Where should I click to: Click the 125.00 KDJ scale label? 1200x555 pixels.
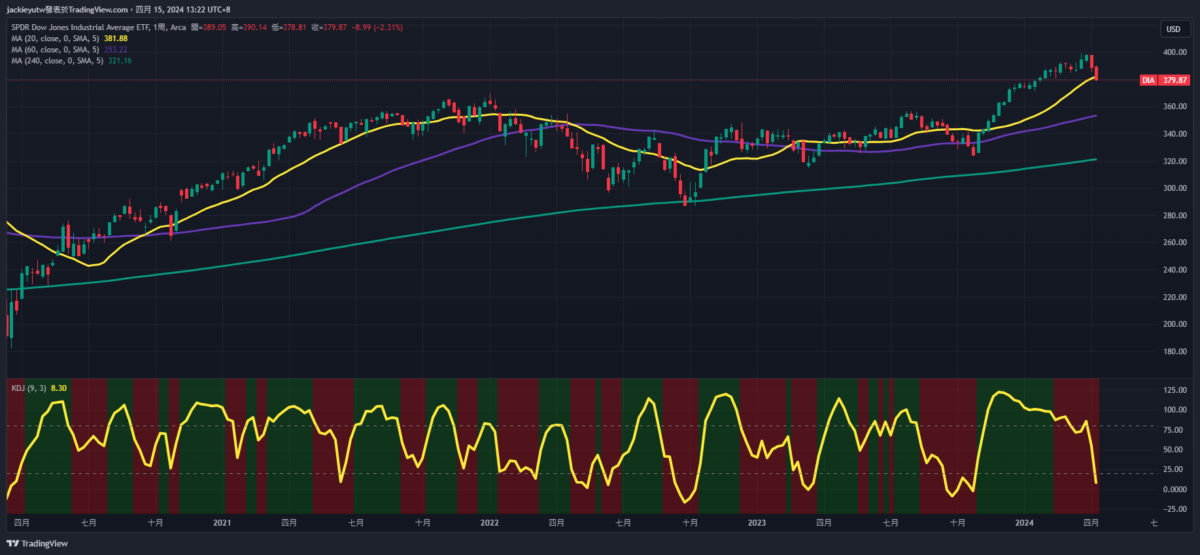[1174, 390]
